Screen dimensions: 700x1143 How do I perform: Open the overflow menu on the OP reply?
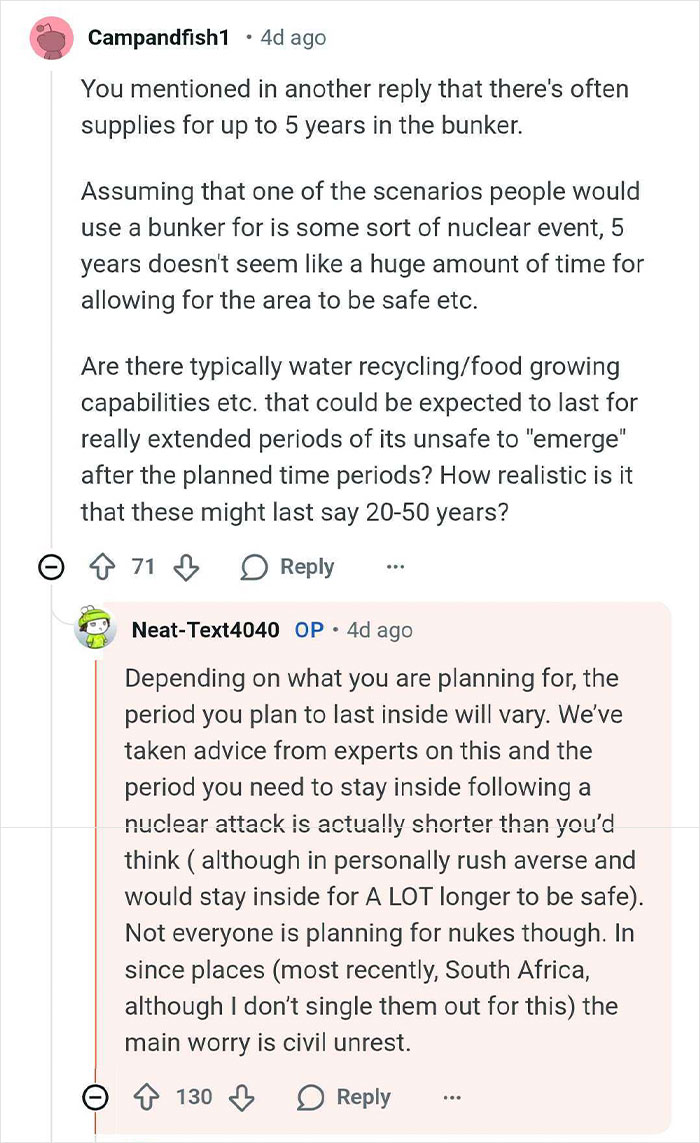(452, 1097)
